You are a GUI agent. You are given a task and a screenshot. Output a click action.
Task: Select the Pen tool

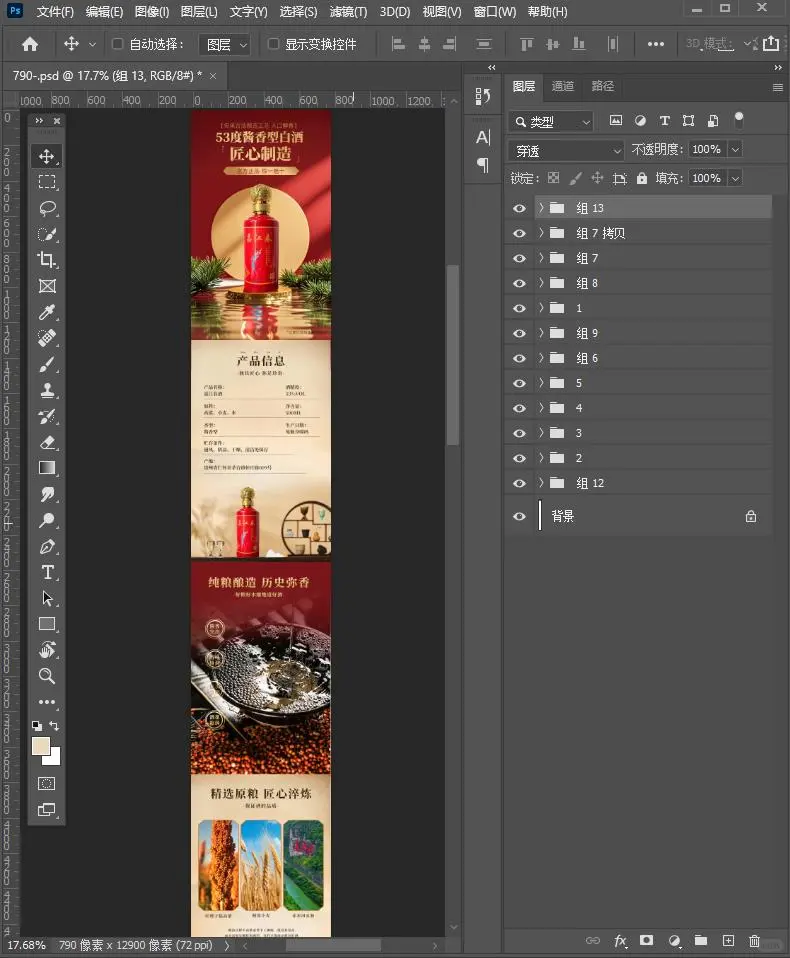tap(47, 546)
